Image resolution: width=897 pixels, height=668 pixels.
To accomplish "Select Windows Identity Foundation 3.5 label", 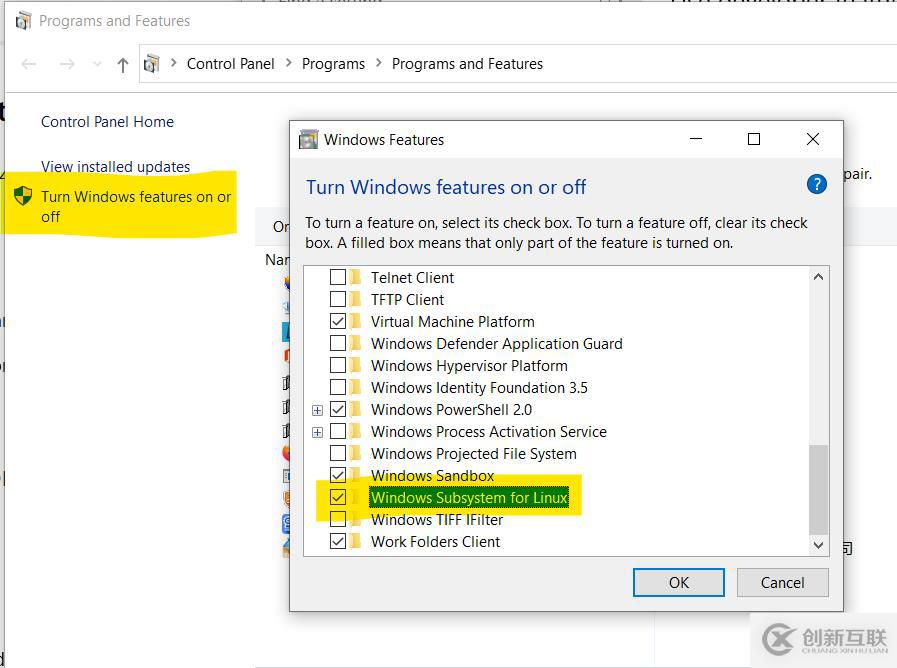I will 479,387.
